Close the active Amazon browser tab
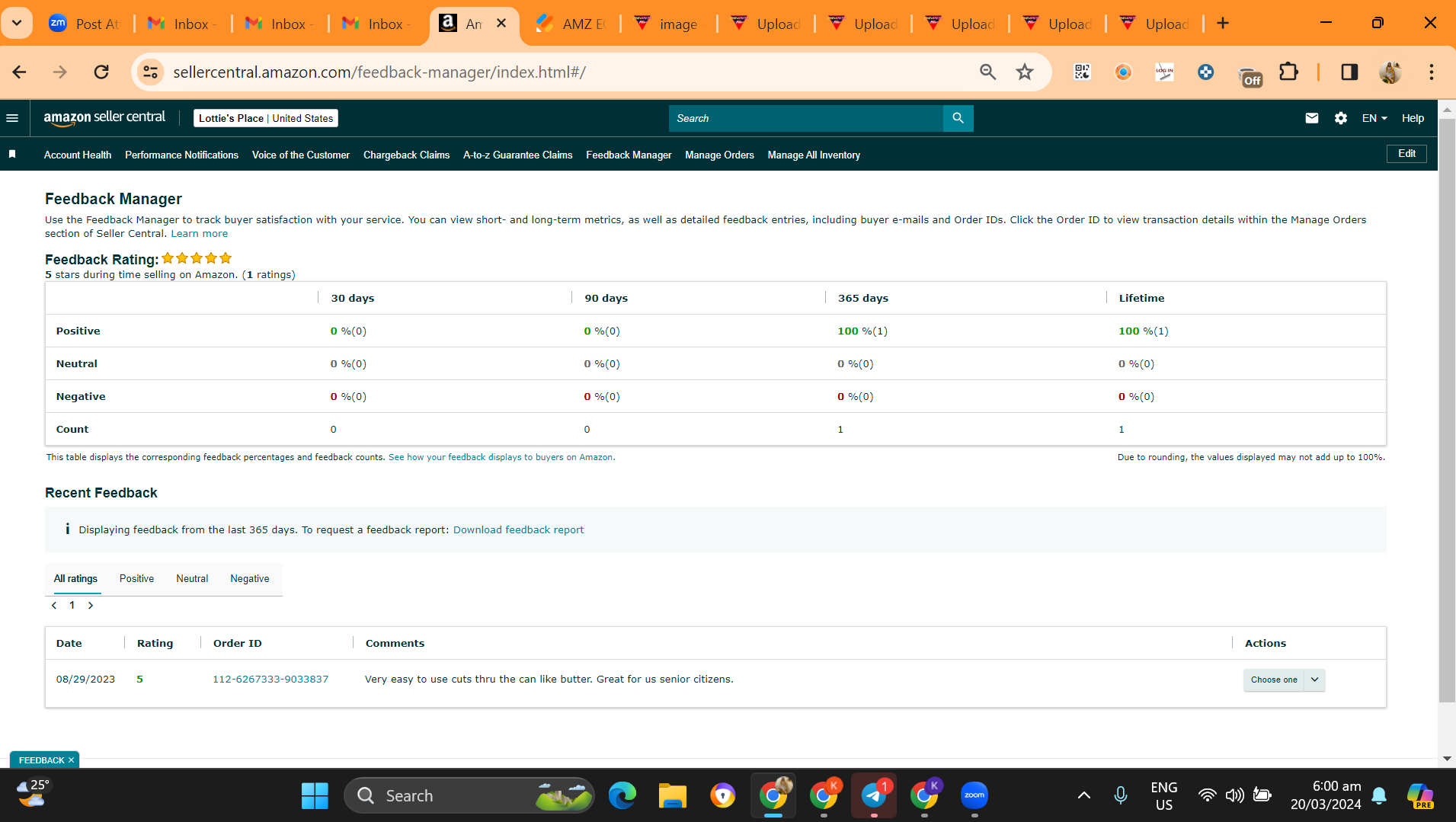 (501, 24)
